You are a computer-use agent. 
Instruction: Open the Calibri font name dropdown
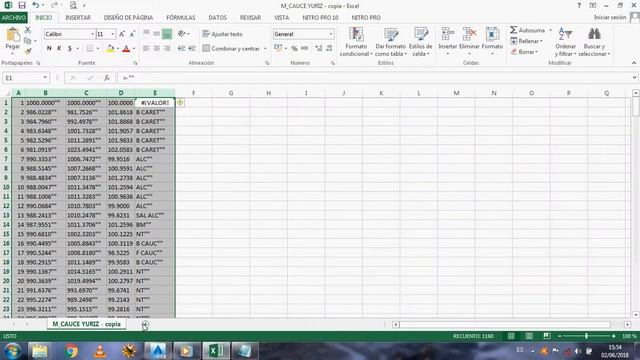tap(93, 34)
